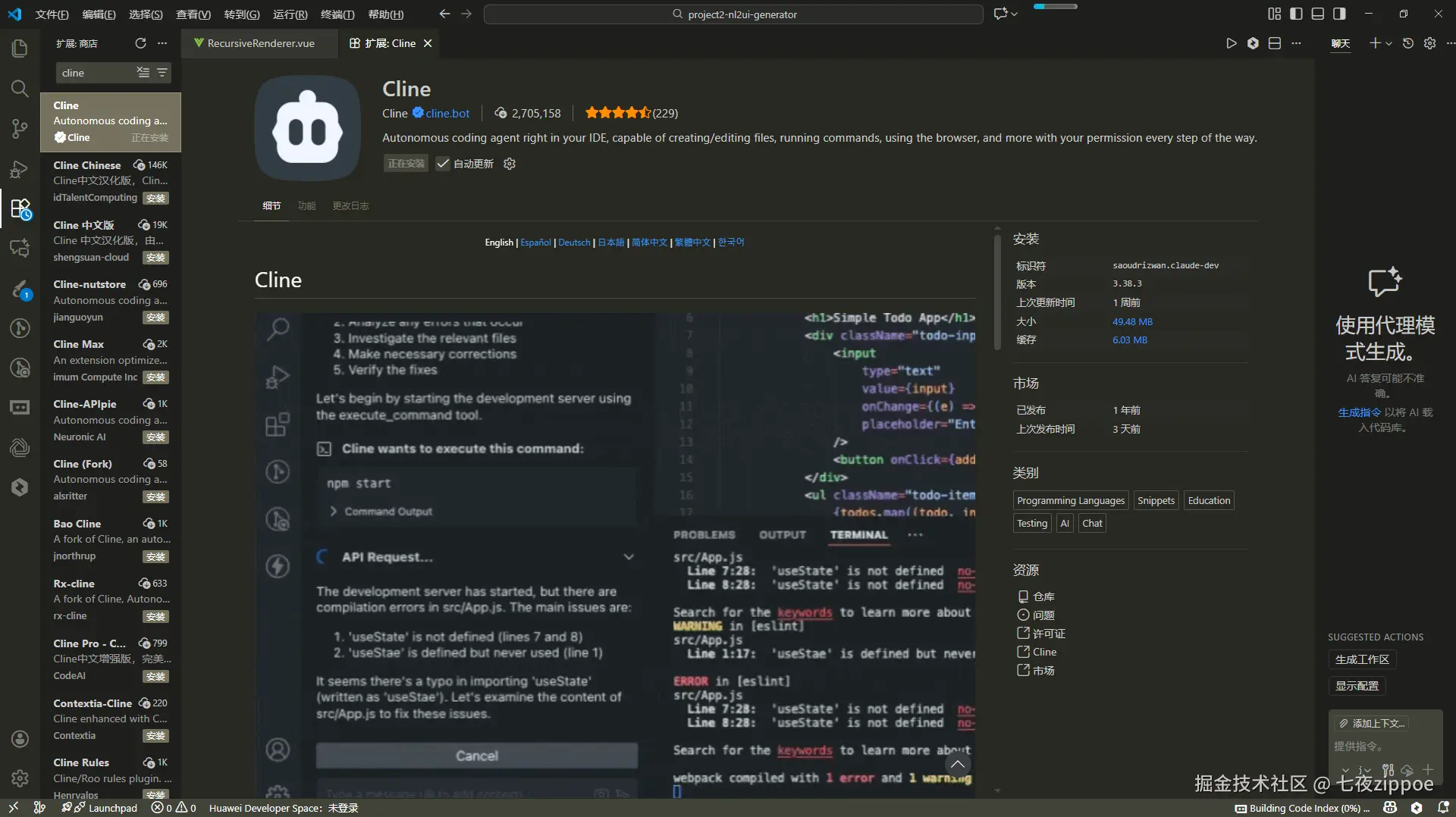Install Cline Max extension
This screenshot has width=1456, height=817.
[155, 377]
